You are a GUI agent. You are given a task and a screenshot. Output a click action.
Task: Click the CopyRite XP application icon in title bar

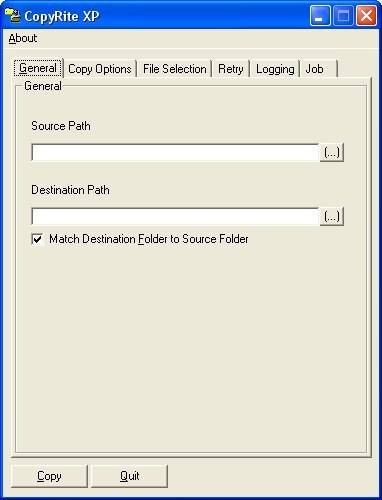coord(13,16)
